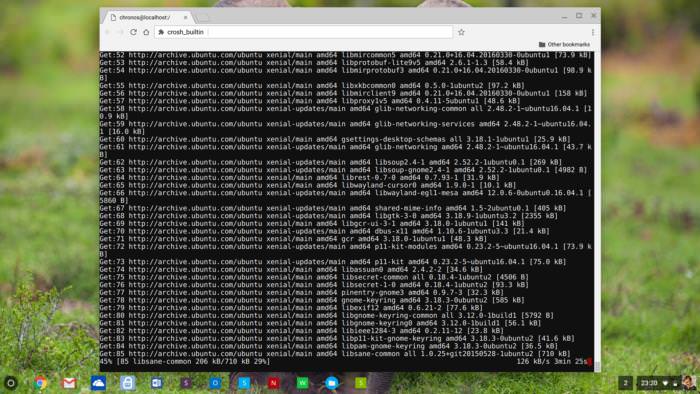Viewport: 700px width, 394px height.
Task: Open the Chrome OS launcher circle
Action: (11, 383)
